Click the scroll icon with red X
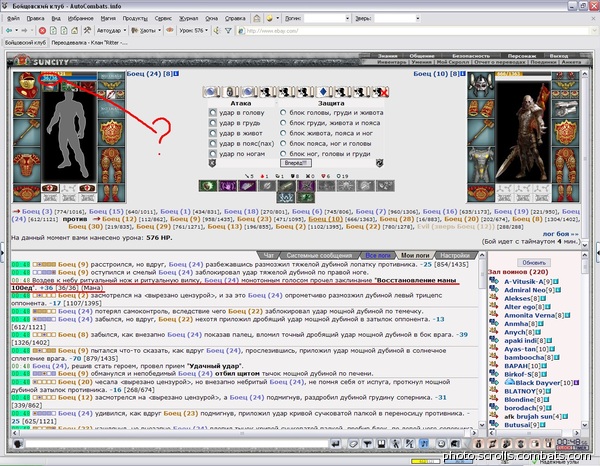 click(x=379, y=92)
